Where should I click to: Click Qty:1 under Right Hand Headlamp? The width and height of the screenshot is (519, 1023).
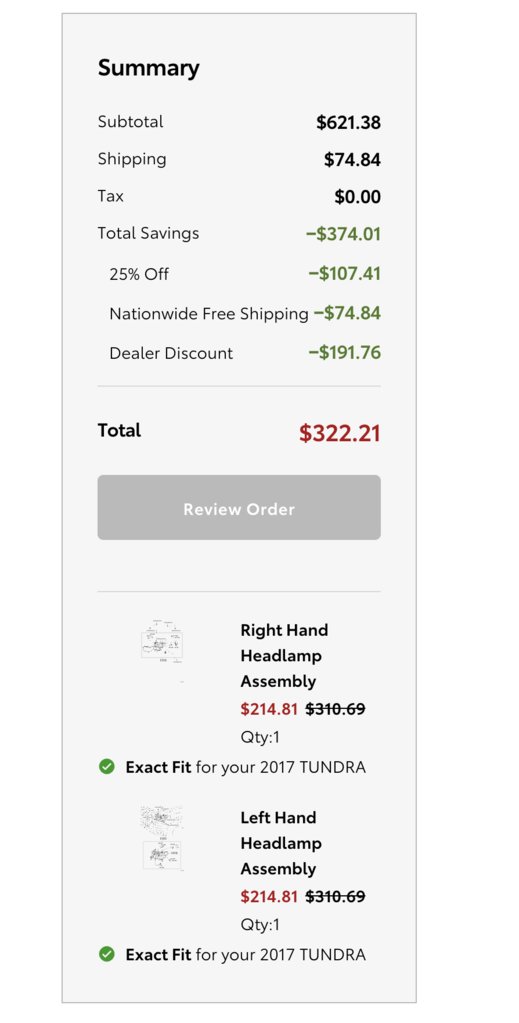click(x=260, y=737)
